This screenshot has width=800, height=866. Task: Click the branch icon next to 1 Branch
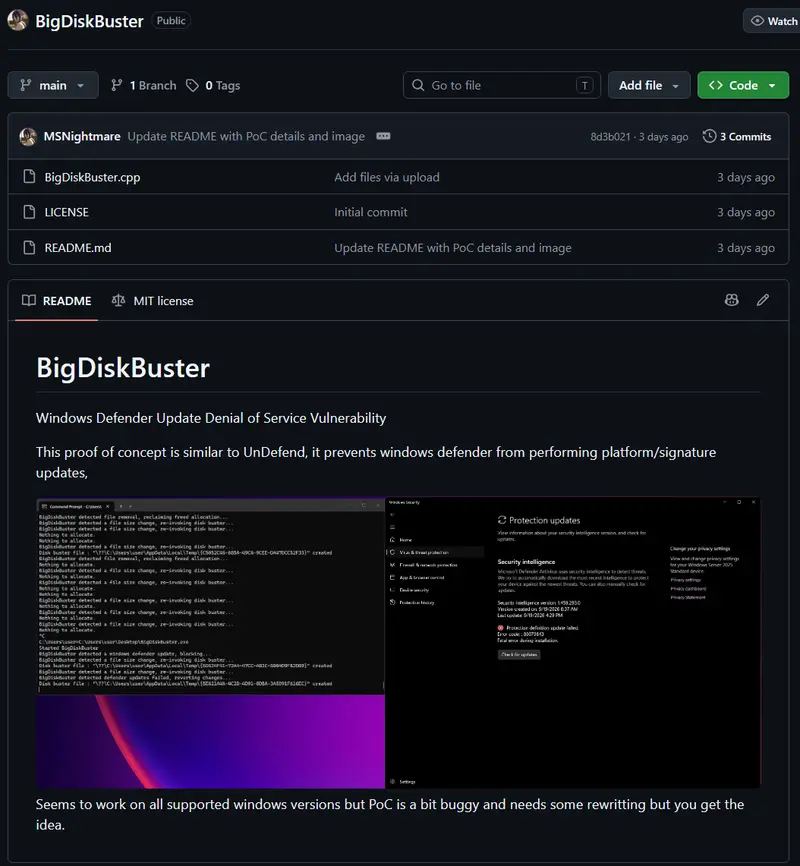(117, 85)
